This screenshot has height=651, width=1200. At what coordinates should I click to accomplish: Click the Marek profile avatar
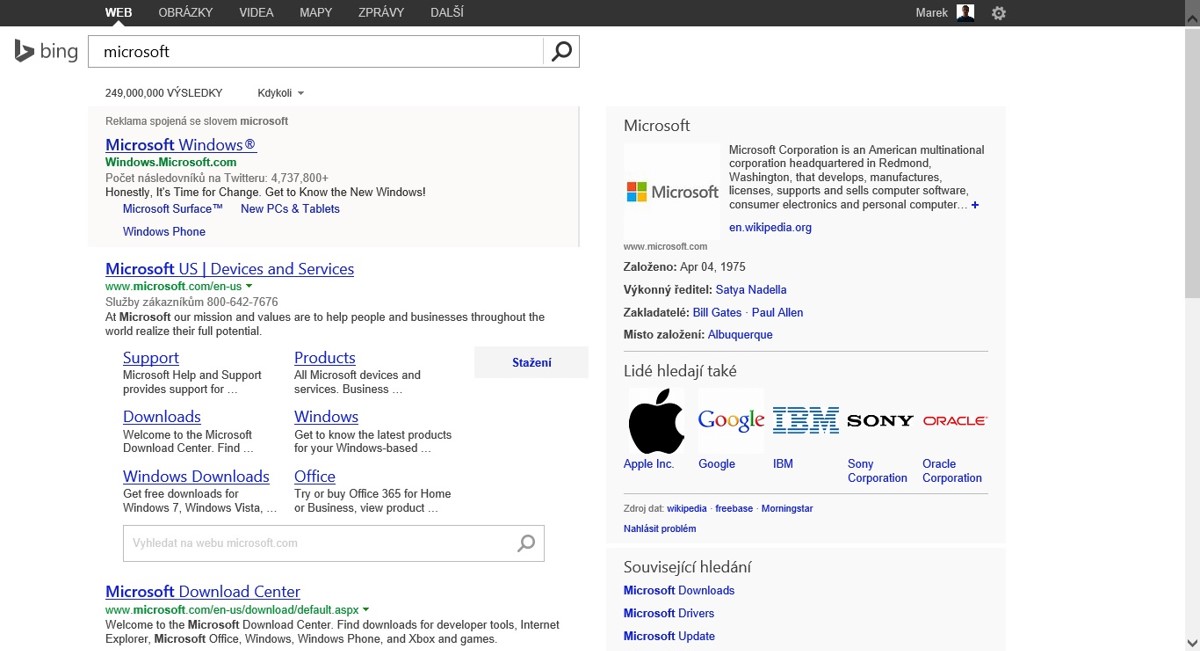965,13
